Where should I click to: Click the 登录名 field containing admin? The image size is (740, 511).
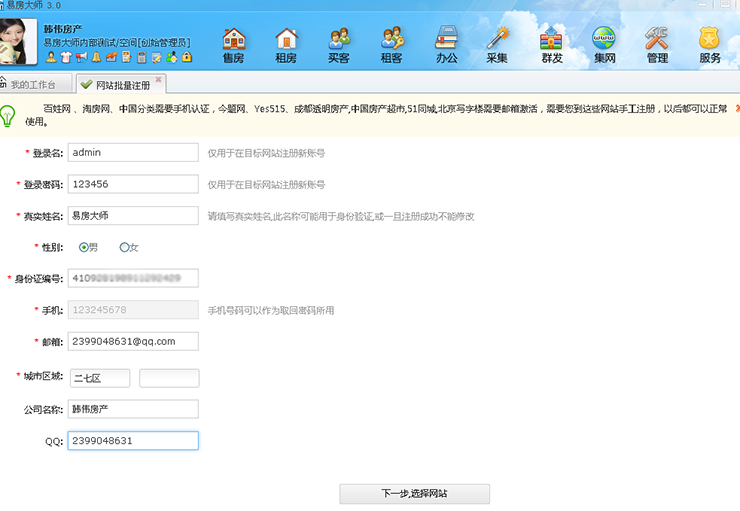(133, 152)
